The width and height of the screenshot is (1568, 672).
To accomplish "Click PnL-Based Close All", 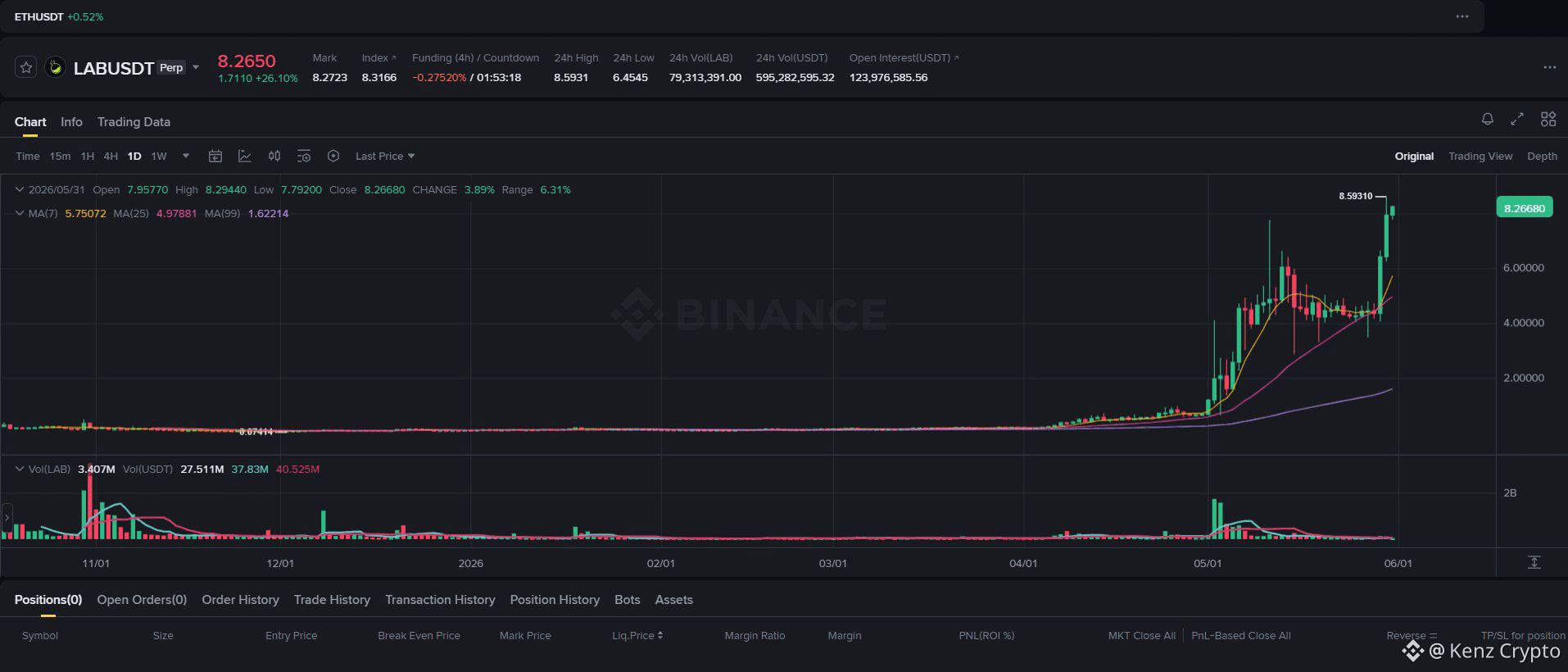I will click(x=1240, y=635).
